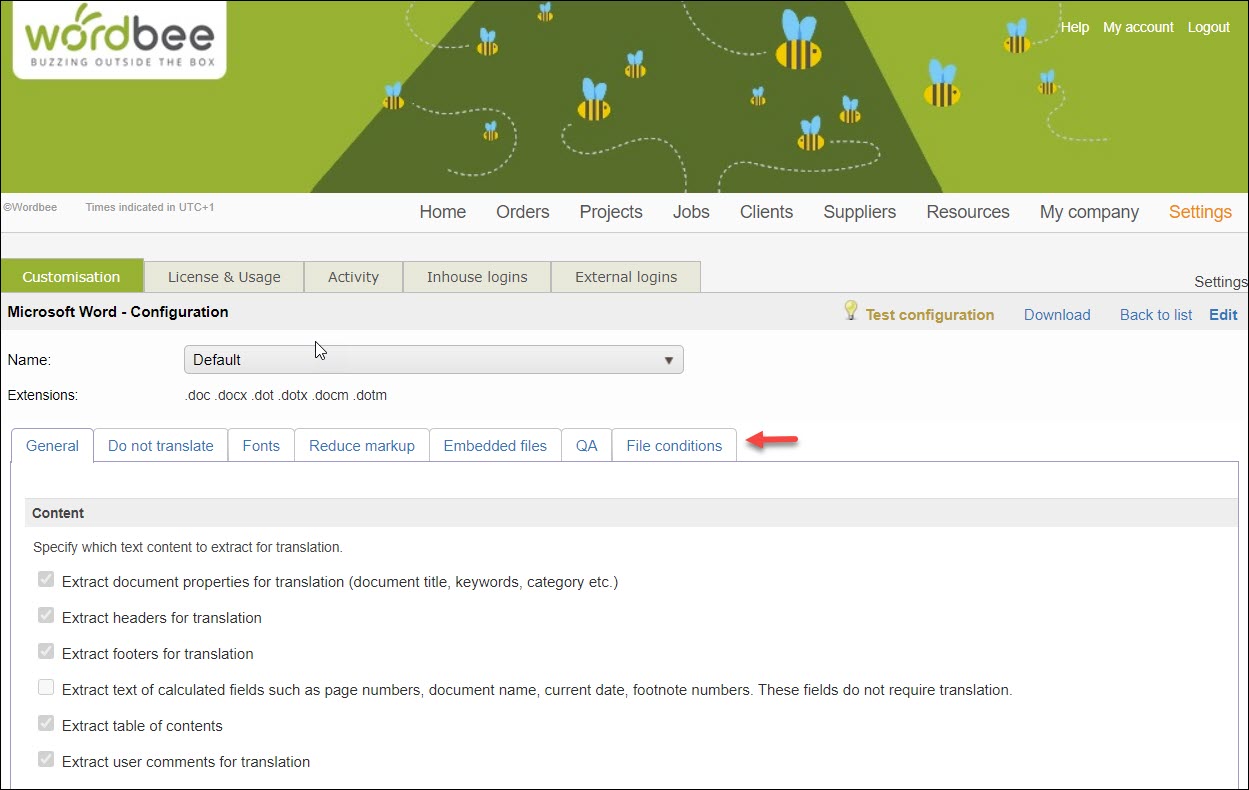Click the lightbulb icon beside Test configuration

(851, 311)
